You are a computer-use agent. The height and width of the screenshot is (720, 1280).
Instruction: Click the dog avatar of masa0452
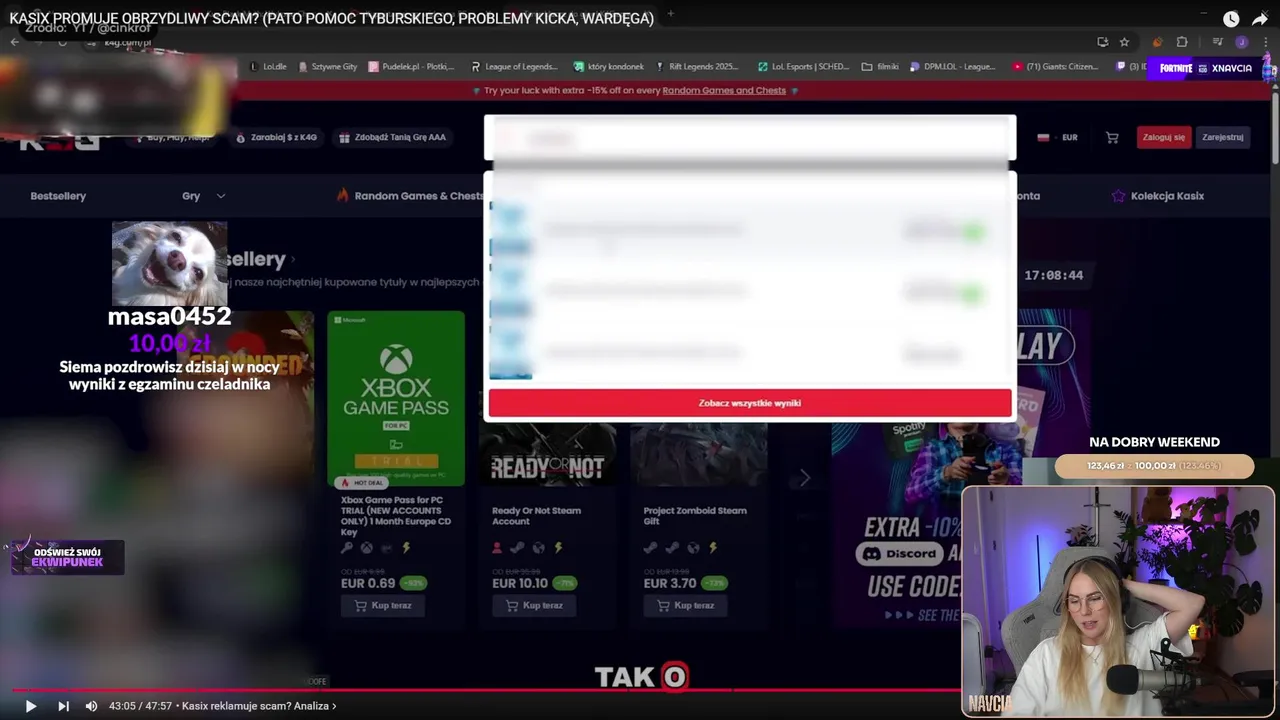pyautogui.click(x=169, y=263)
